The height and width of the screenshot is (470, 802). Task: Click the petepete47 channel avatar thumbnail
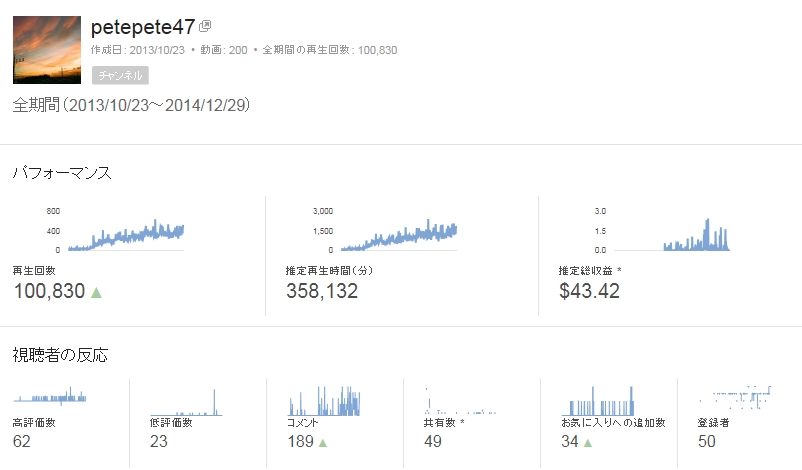click(x=47, y=50)
